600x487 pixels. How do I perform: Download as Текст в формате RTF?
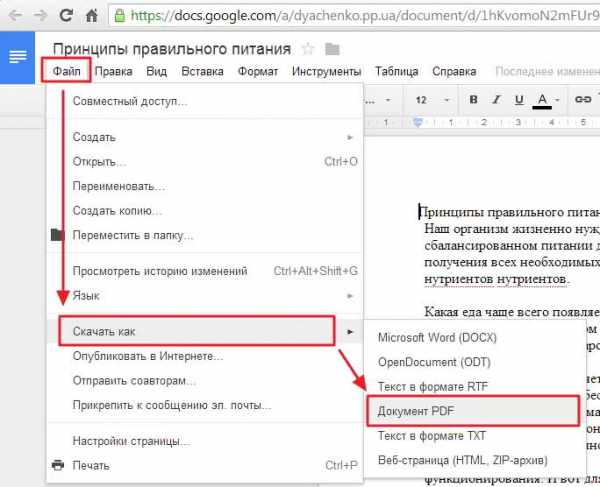coord(475,387)
